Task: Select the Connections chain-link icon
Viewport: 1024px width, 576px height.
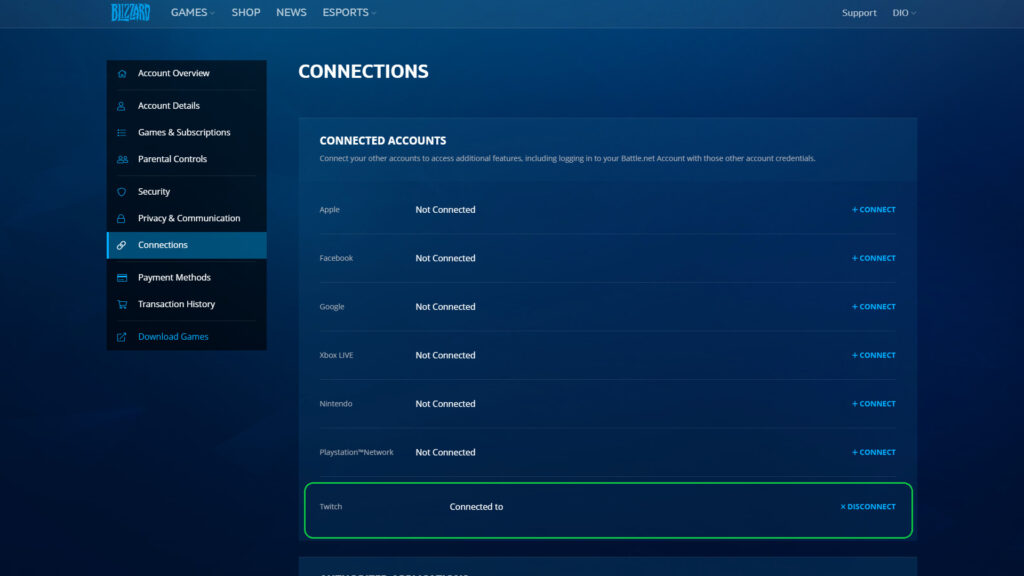Action: pos(121,244)
